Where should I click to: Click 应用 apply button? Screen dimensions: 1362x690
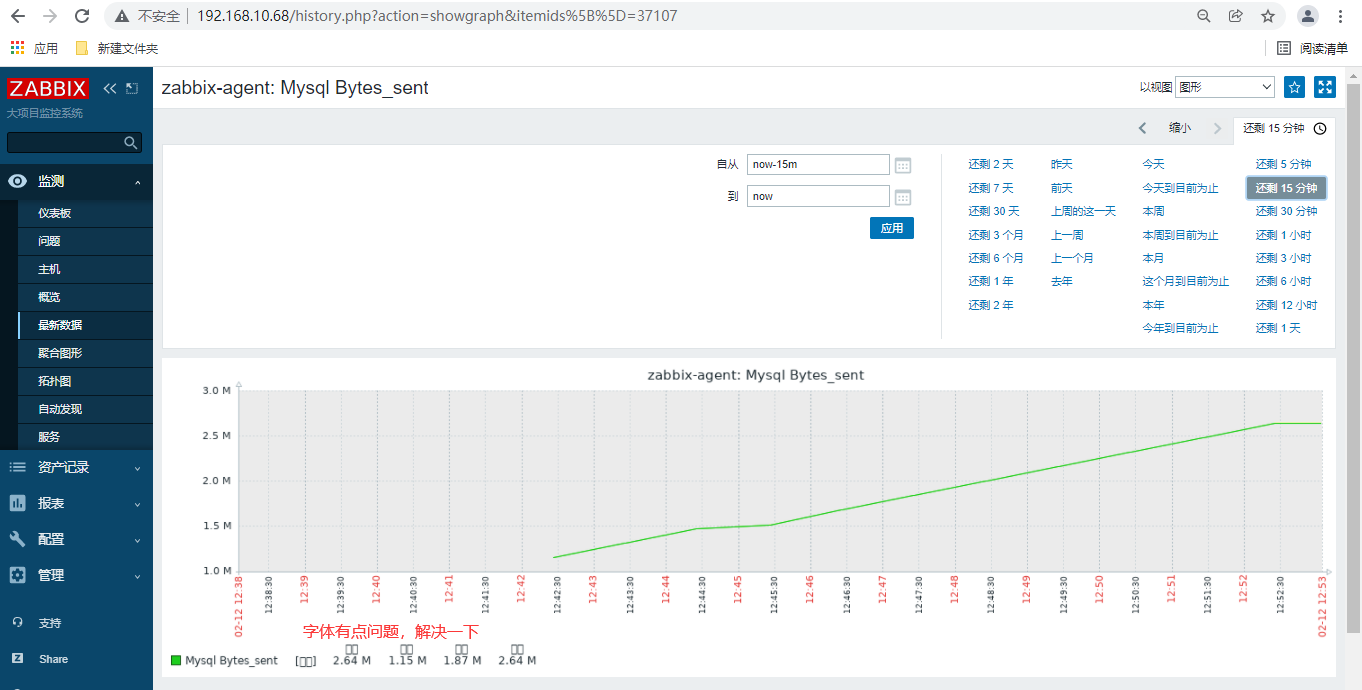coord(892,229)
